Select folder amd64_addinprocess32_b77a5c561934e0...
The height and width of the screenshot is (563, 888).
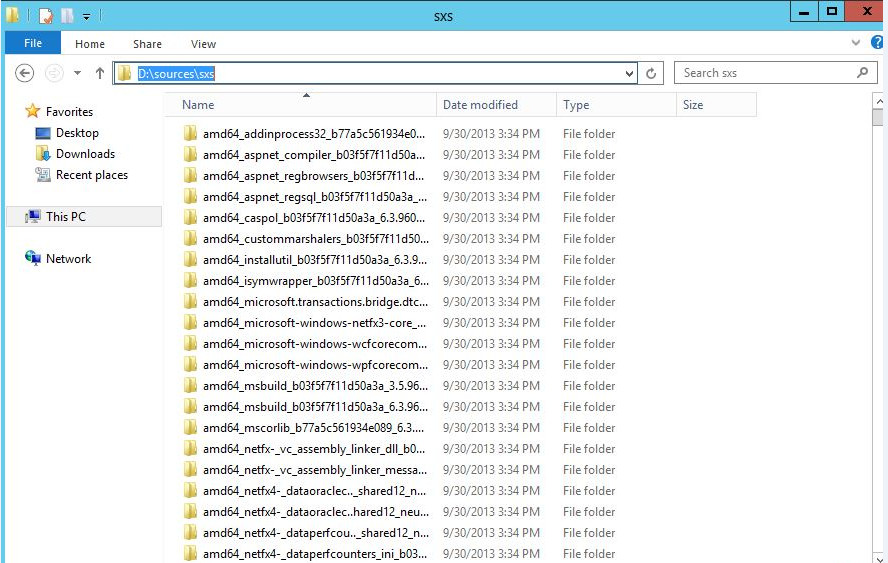[x=314, y=134]
